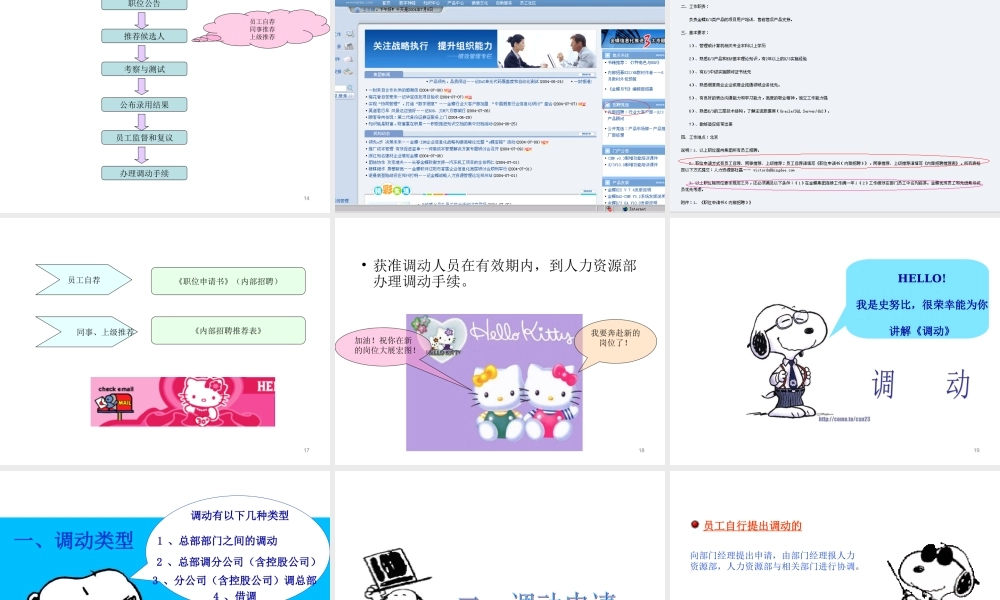Open the slide with two Hello Kitty dolls
This screenshot has width=1000, height=600.
point(499,341)
